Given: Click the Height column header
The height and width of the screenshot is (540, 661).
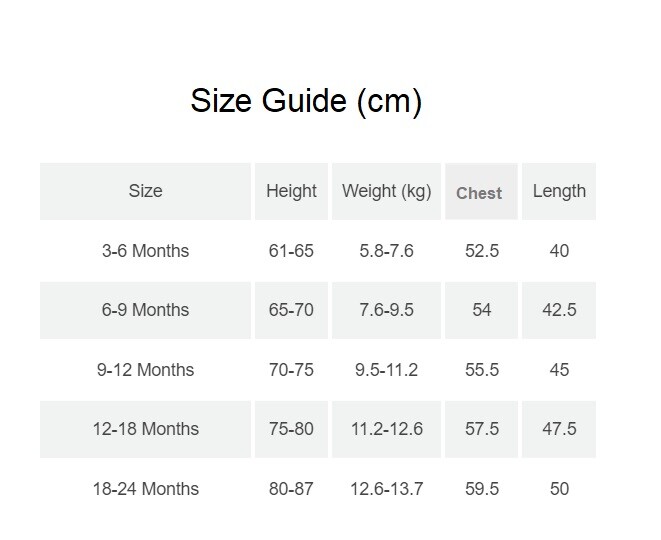Looking at the screenshot, I should [x=291, y=191].
